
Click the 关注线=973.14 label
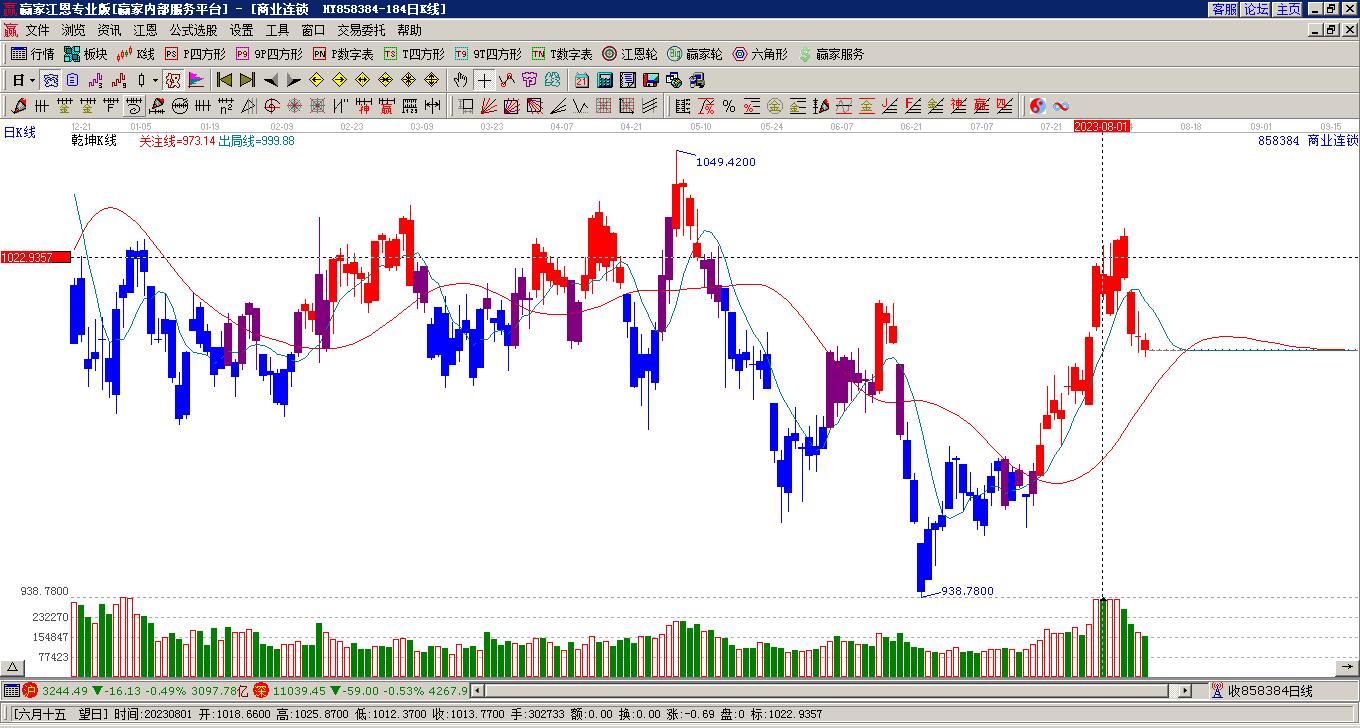(x=177, y=141)
